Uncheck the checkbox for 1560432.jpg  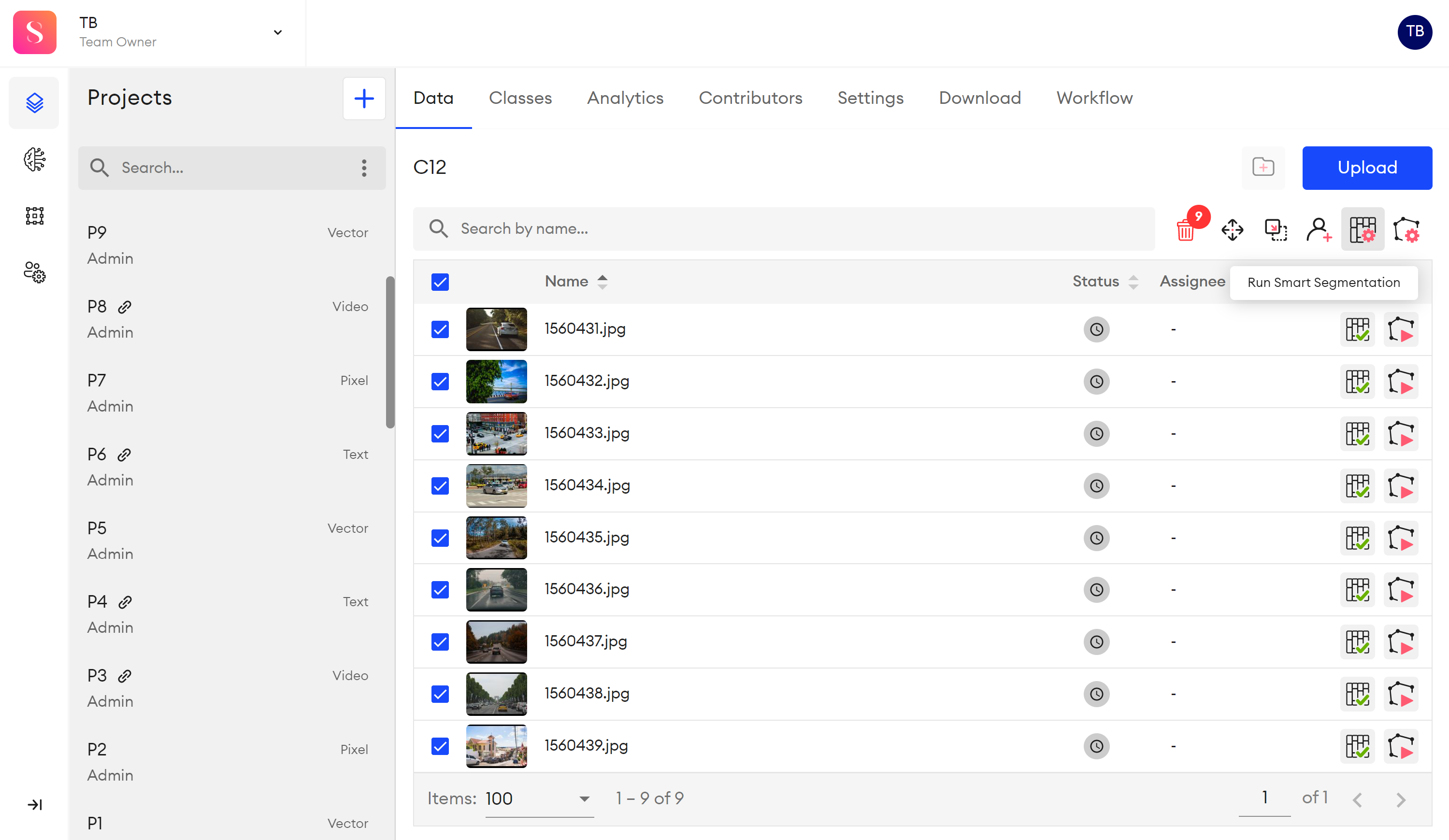440,382
